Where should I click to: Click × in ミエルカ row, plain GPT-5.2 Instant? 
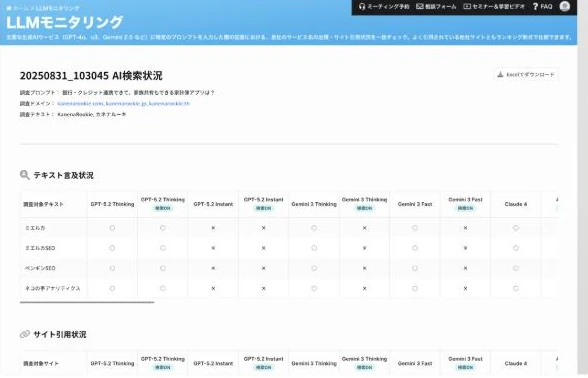[213, 228]
